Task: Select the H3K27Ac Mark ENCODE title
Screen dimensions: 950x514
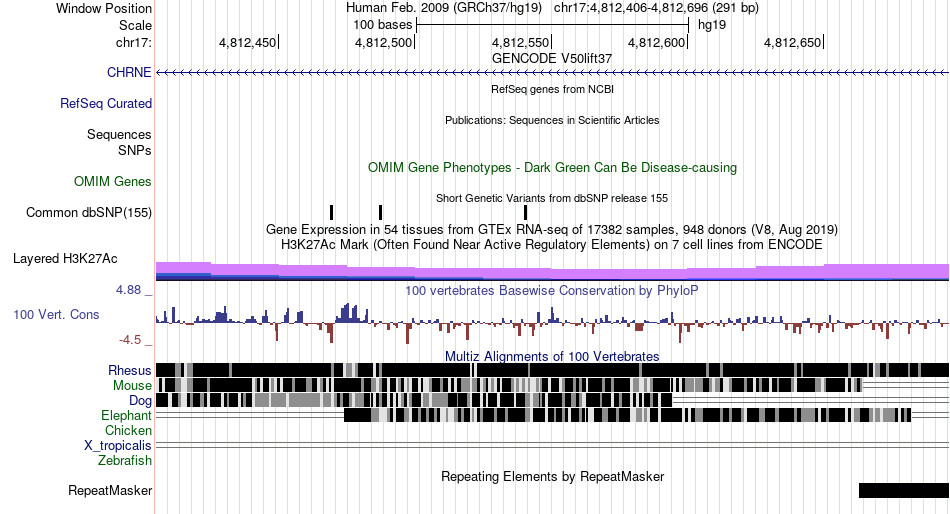Action: coord(552,245)
